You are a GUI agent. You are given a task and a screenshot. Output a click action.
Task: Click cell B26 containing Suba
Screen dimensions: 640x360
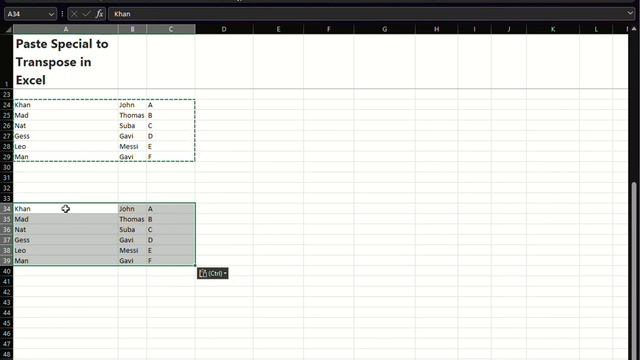pyautogui.click(x=132, y=126)
